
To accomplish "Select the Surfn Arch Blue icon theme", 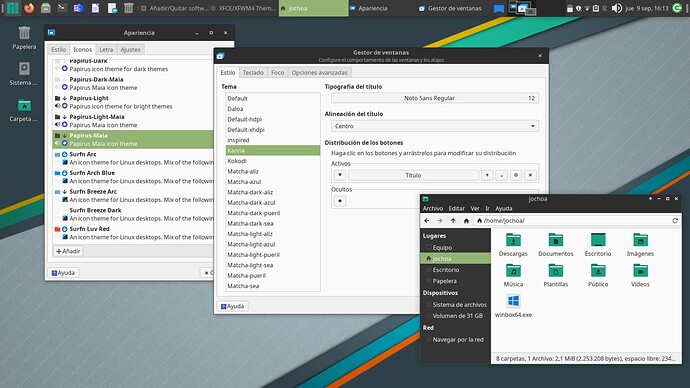I will 133,177.
